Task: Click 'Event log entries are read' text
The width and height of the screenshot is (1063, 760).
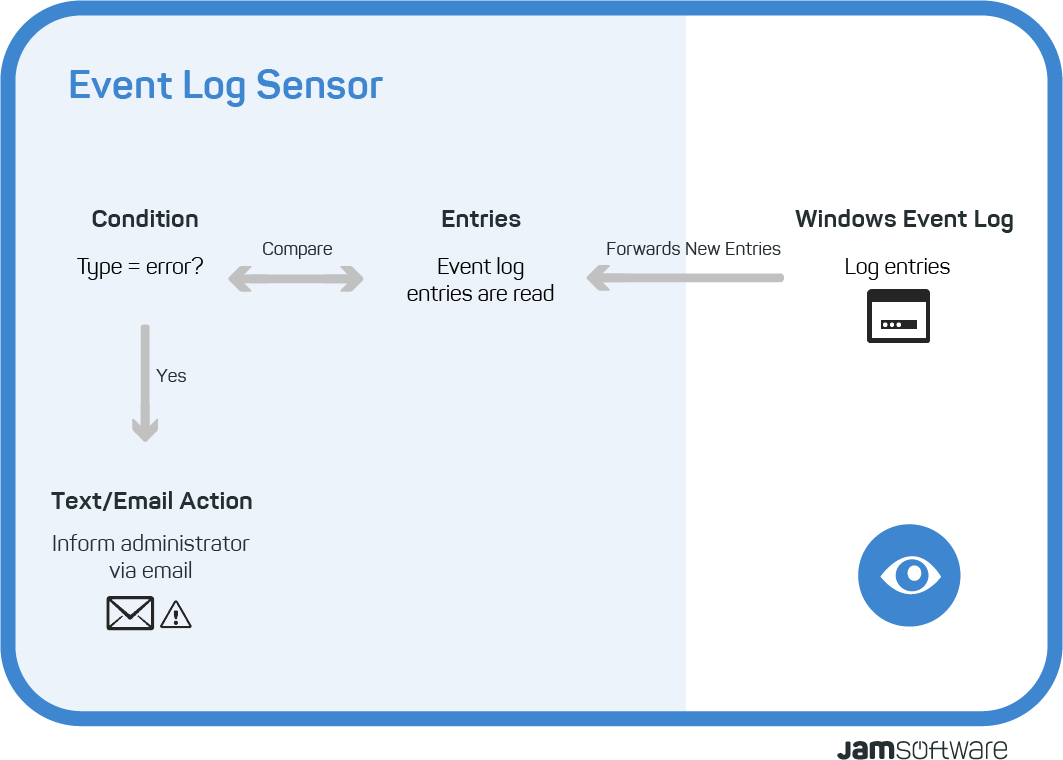Action: pyautogui.click(x=481, y=280)
